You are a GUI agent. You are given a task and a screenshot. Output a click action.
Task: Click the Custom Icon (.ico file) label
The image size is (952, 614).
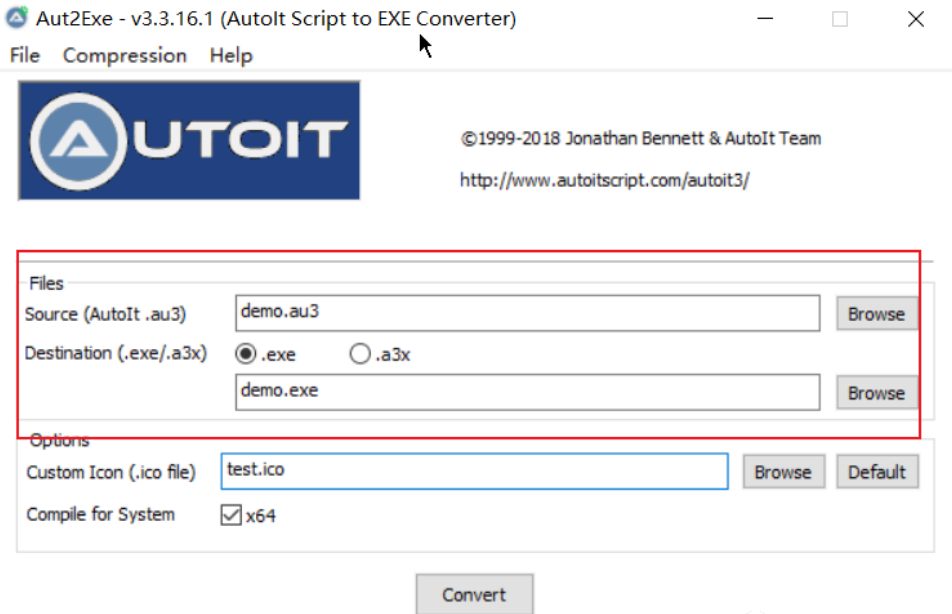tap(111, 472)
